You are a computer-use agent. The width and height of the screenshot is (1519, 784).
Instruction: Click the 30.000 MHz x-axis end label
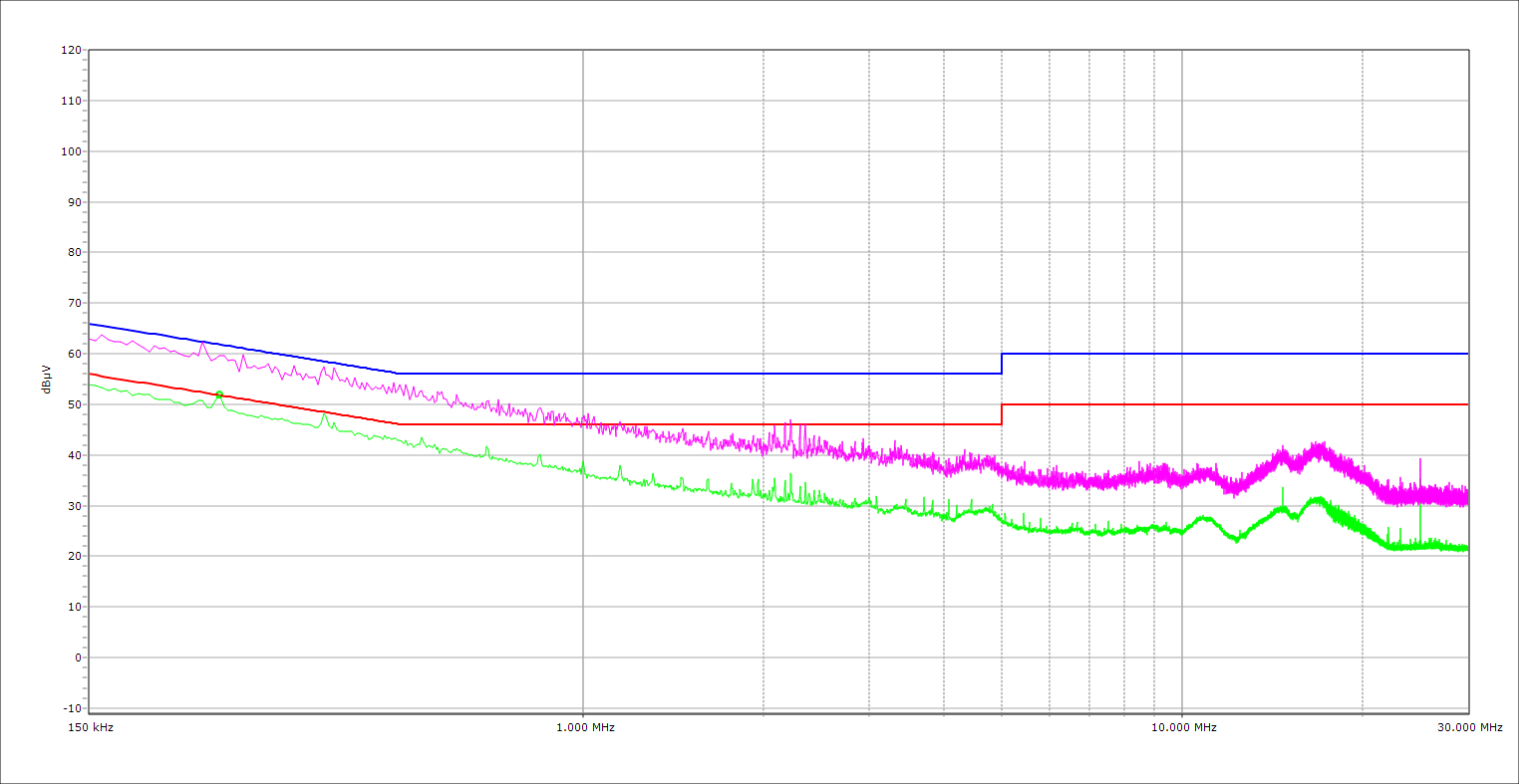(1471, 727)
